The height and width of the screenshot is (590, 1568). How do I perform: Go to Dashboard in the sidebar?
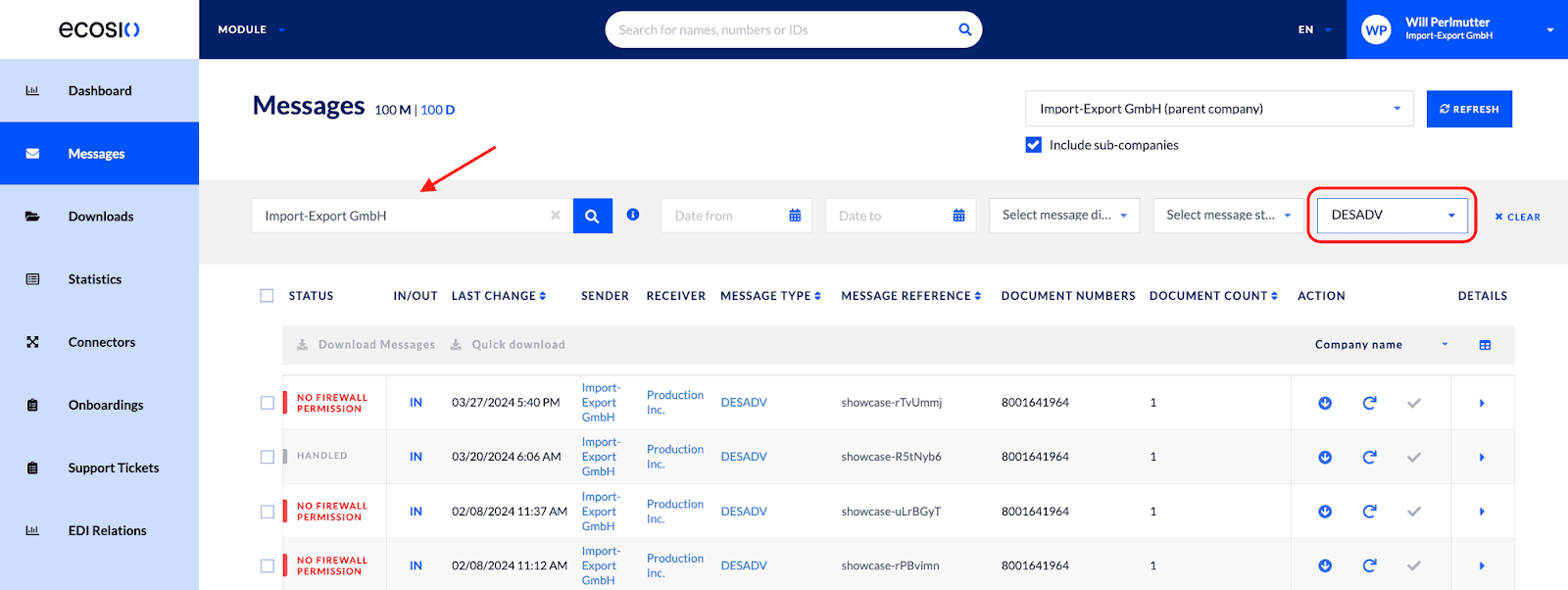tap(99, 91)
